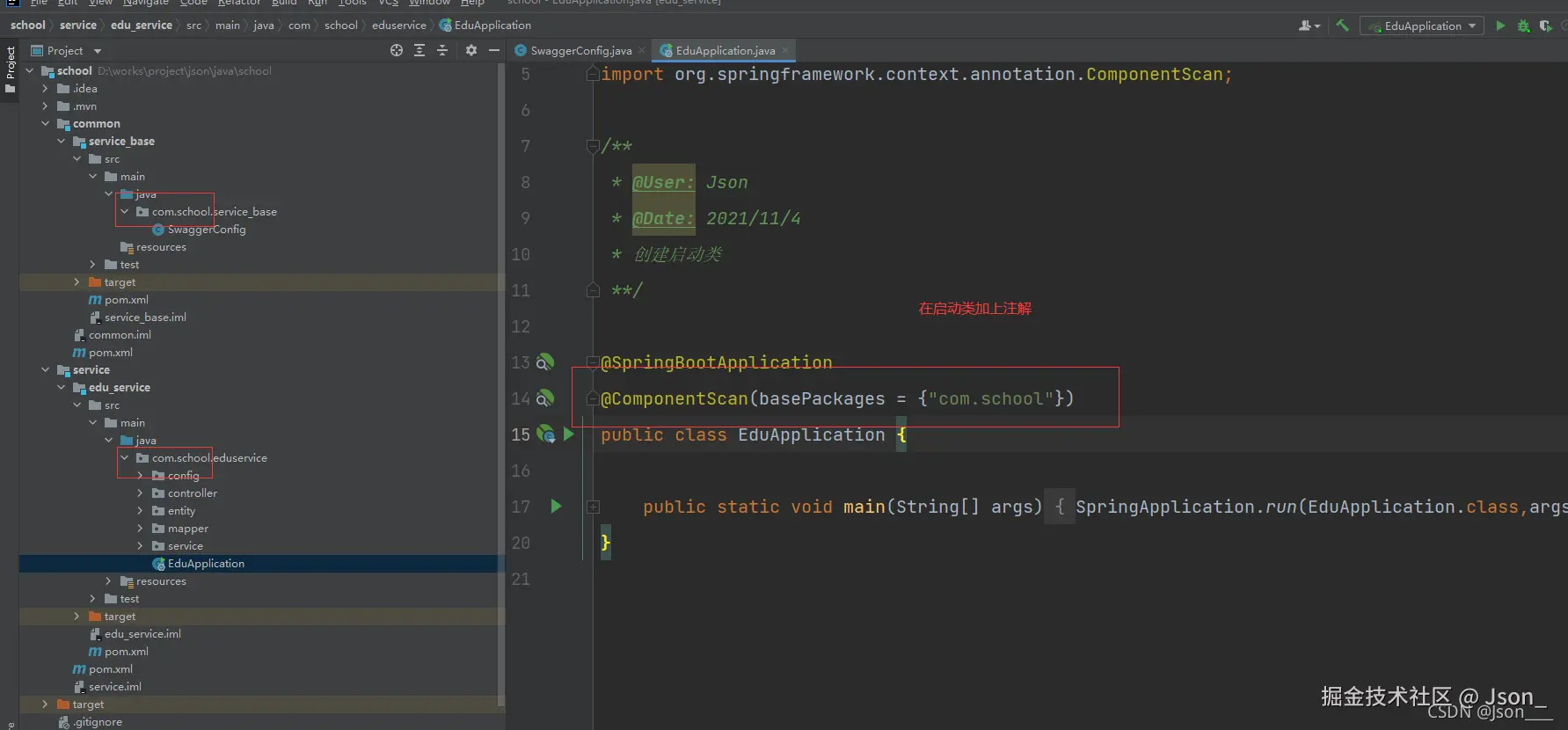The height and width of the screenshot is (730, 1568).
Task: Click the Build Project hammer icon
Action: pyautogui.click(x=1342, y=26)
